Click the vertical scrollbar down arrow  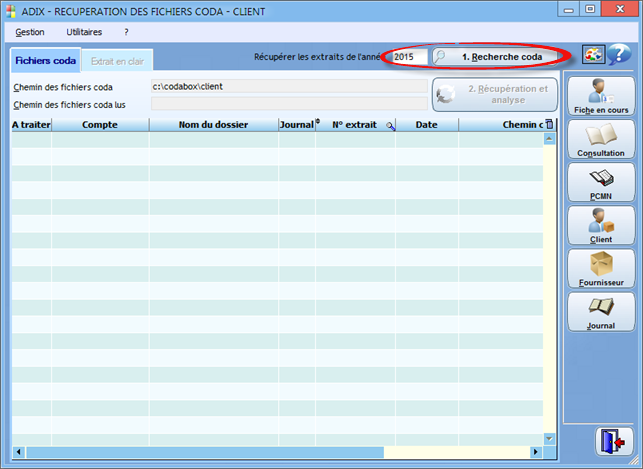click(548, 438)
